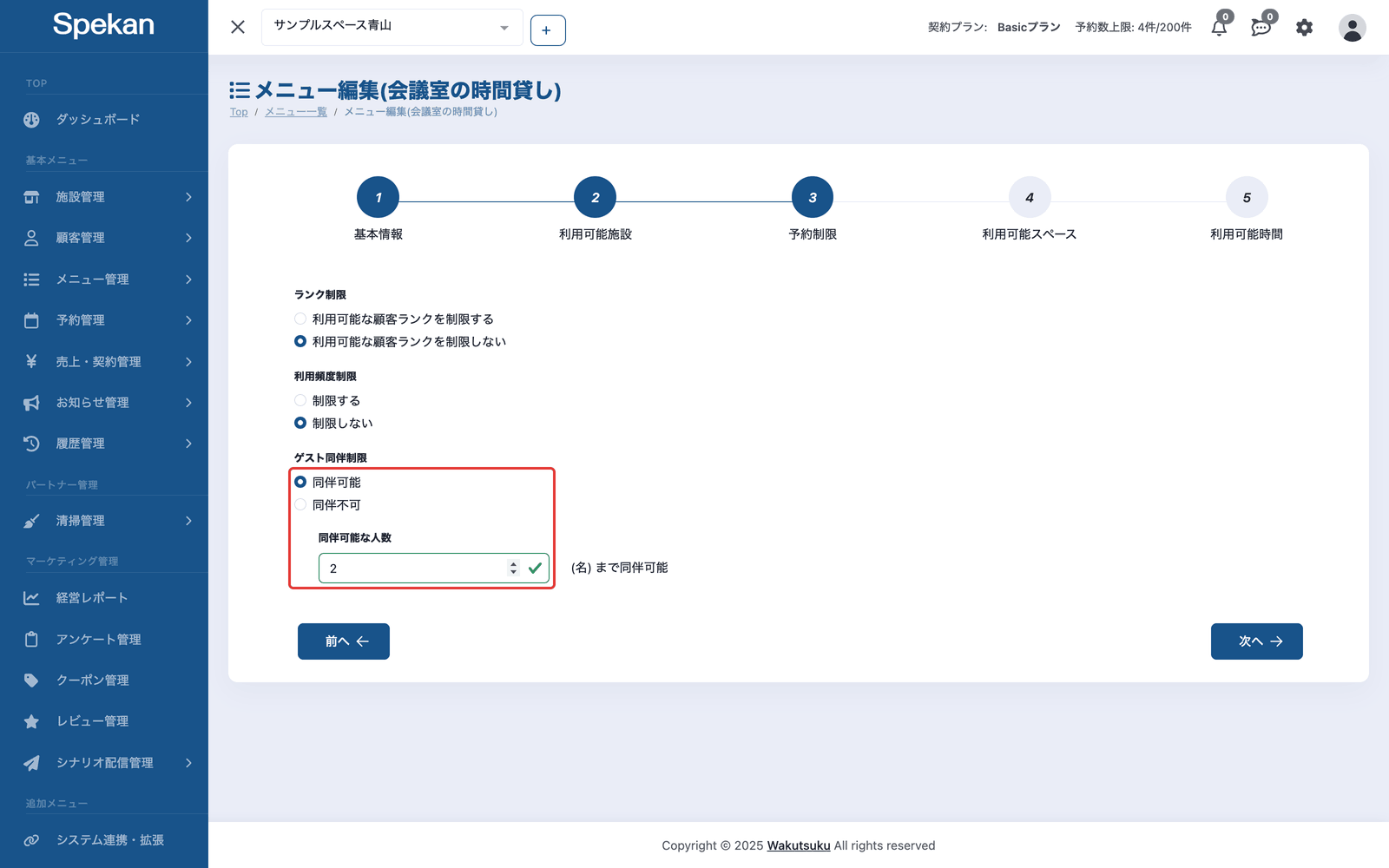This screenshot has height=868, width=1389.
Task: Open the chat messages icon
Action: pyautogui.click(x=1261, y=28)
